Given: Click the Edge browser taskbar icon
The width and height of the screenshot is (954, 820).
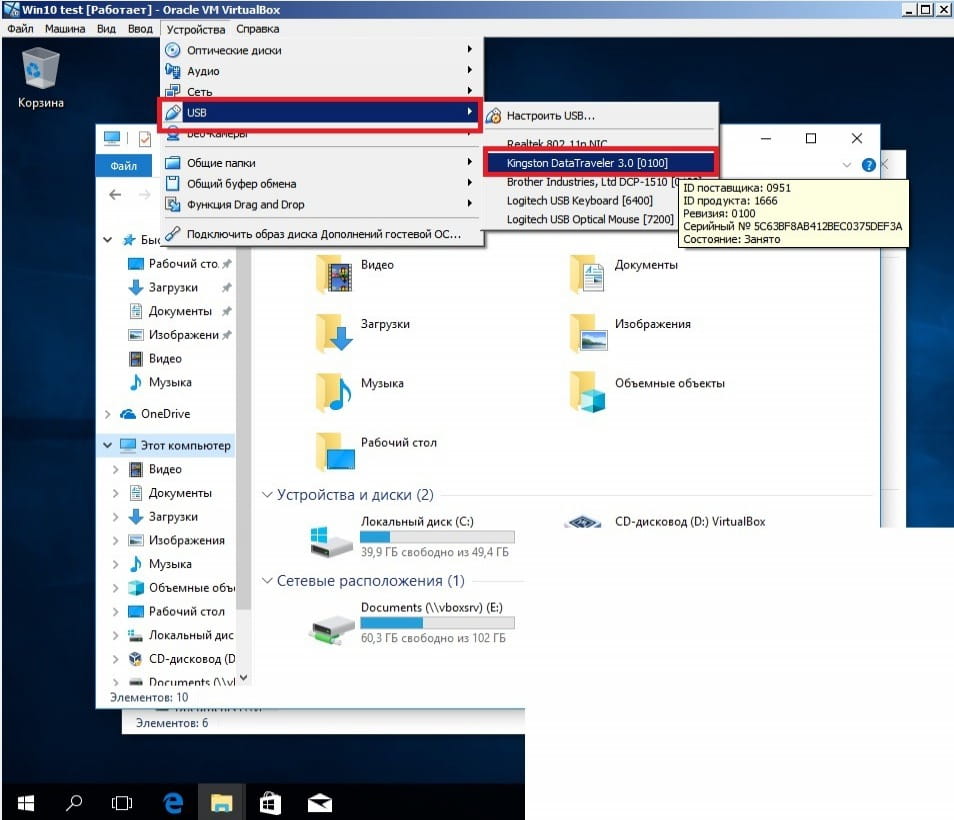Looking at the screenshot, I should tap(173, 802).
